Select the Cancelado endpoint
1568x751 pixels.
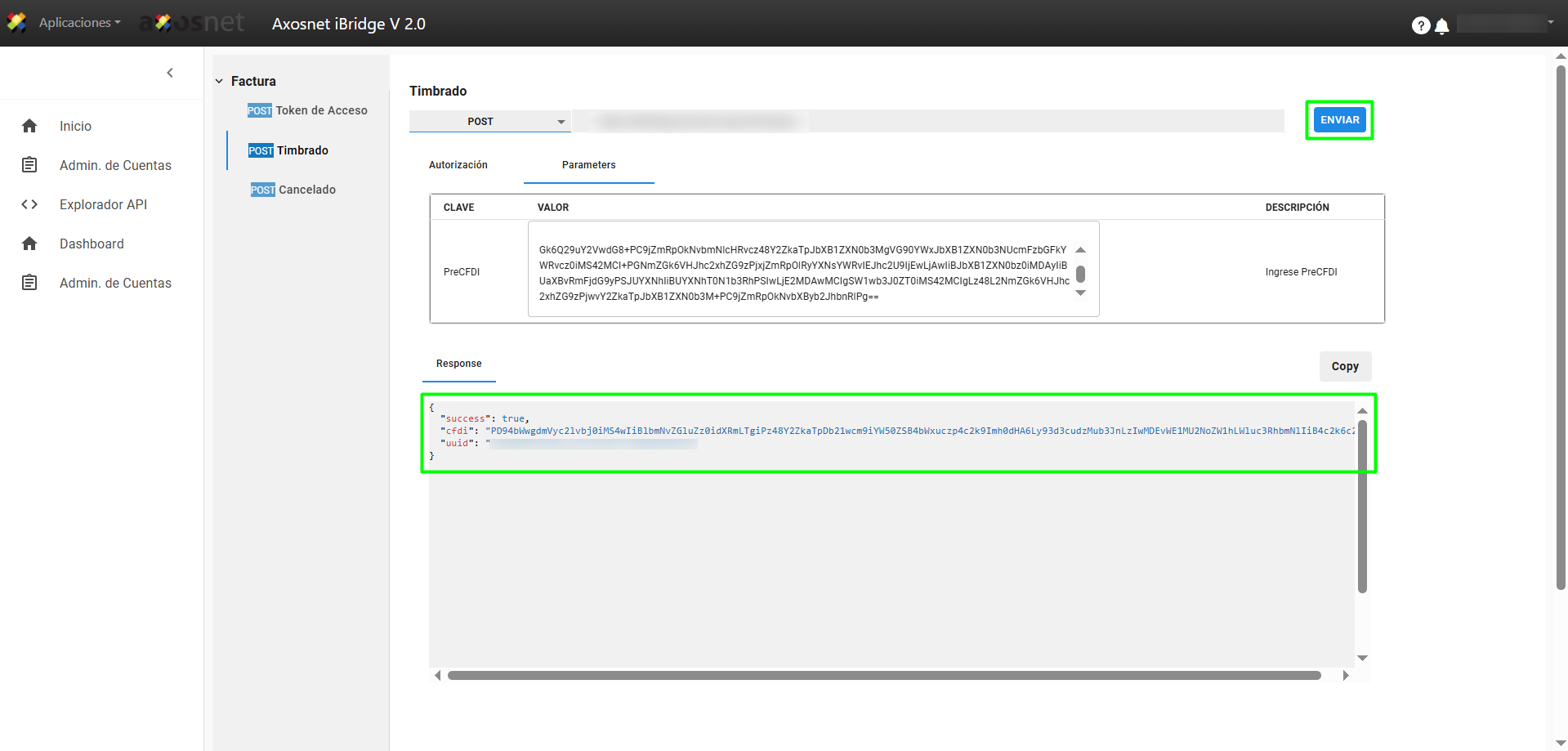[306, 190]
